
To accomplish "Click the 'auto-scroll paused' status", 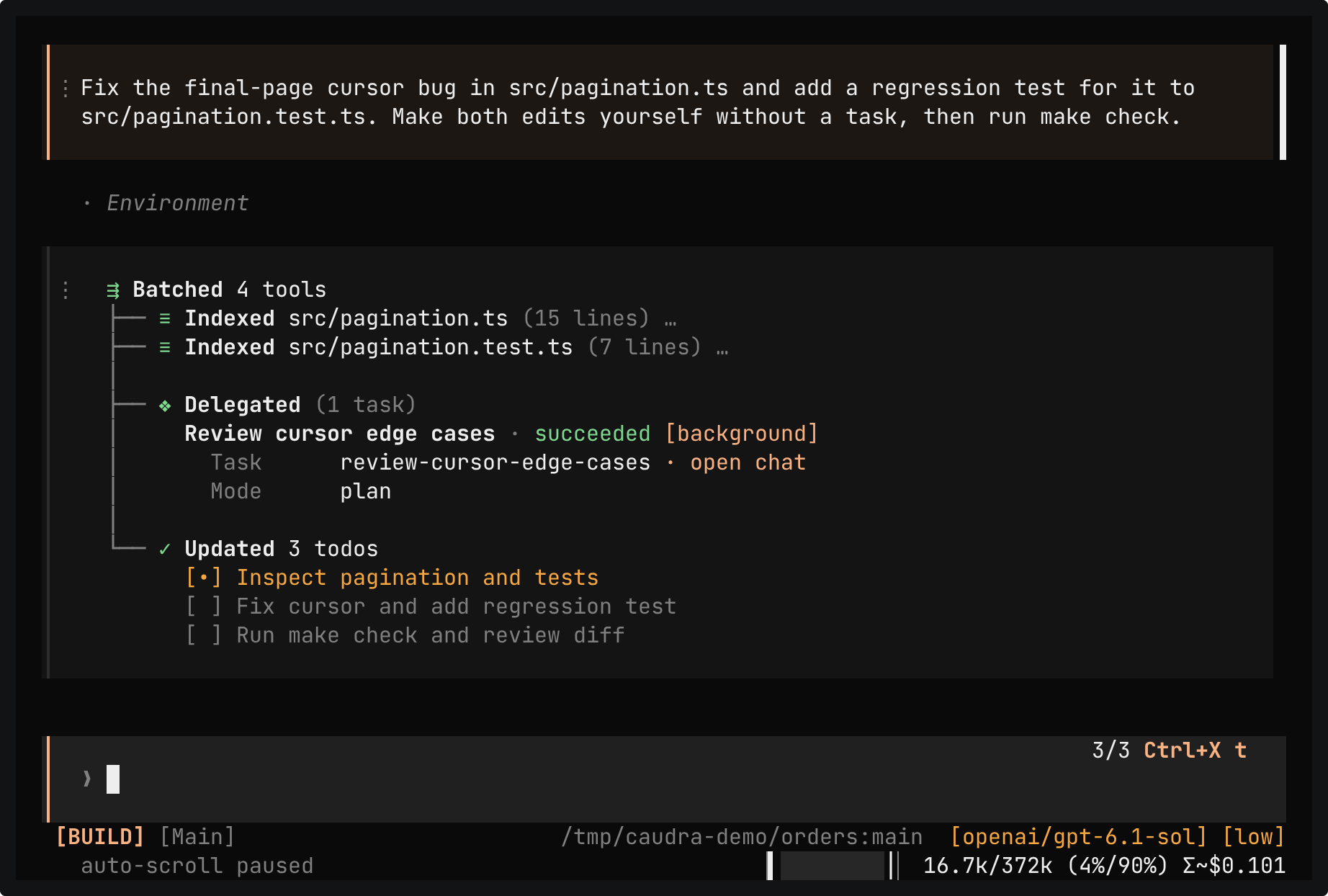I will coord(197,866).
